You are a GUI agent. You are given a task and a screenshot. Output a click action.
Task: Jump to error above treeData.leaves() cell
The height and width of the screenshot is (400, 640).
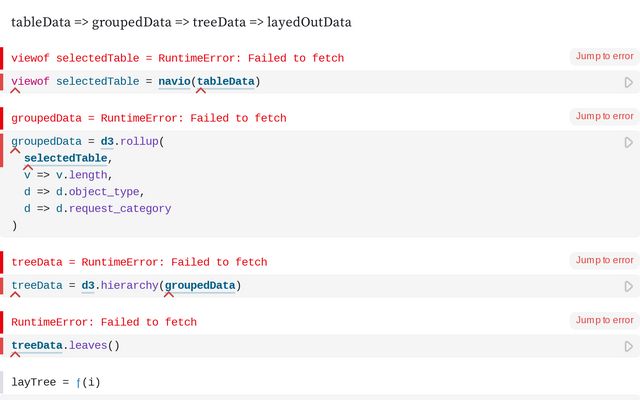(x=604, y=321)
